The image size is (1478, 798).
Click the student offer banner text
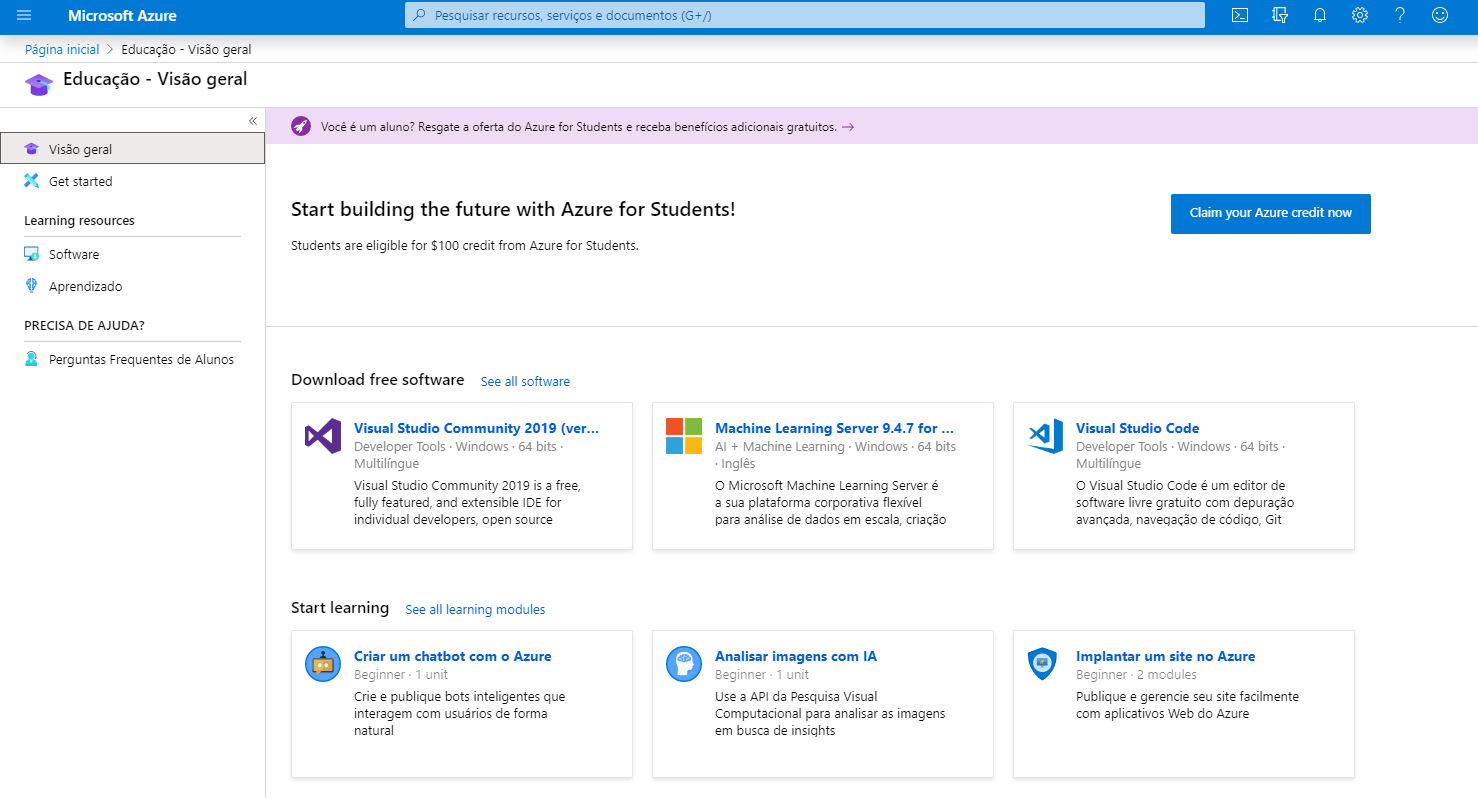point(579,127)
